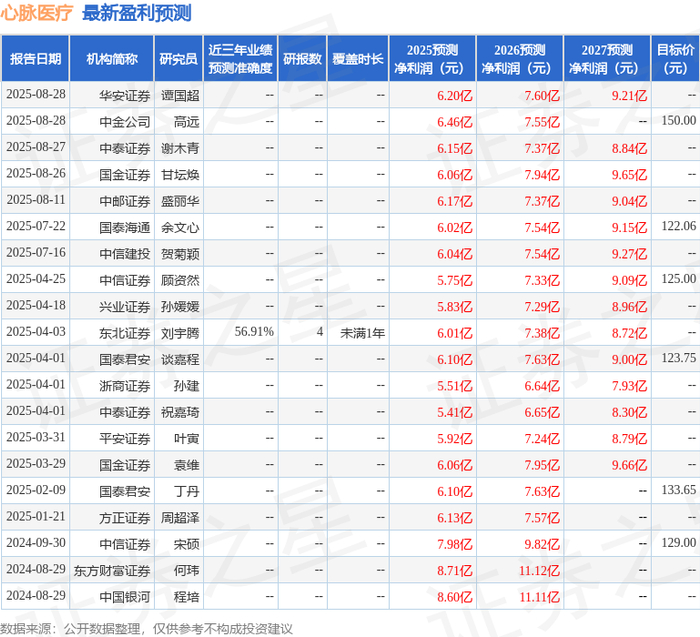Viewport: 700px width, 637px height.
Task: Click 2025 forecast value 5.51亿
Action: (454, 385)
